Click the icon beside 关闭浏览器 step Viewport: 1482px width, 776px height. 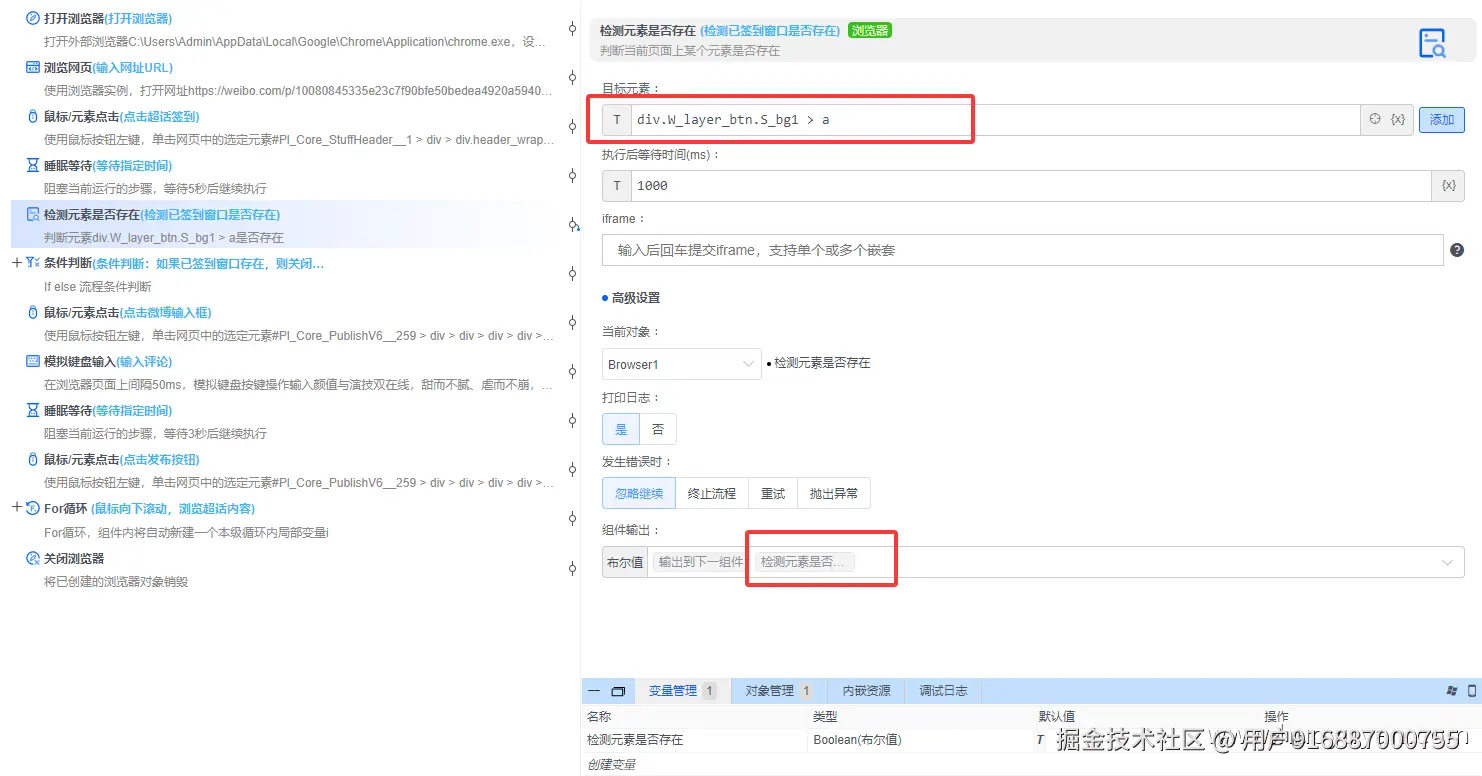(32, 558)
